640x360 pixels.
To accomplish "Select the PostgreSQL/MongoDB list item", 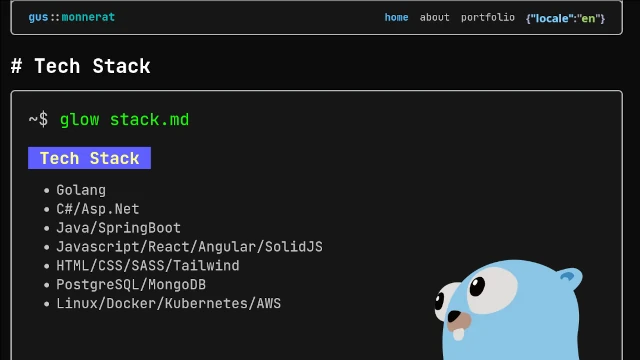I will 131,284.
